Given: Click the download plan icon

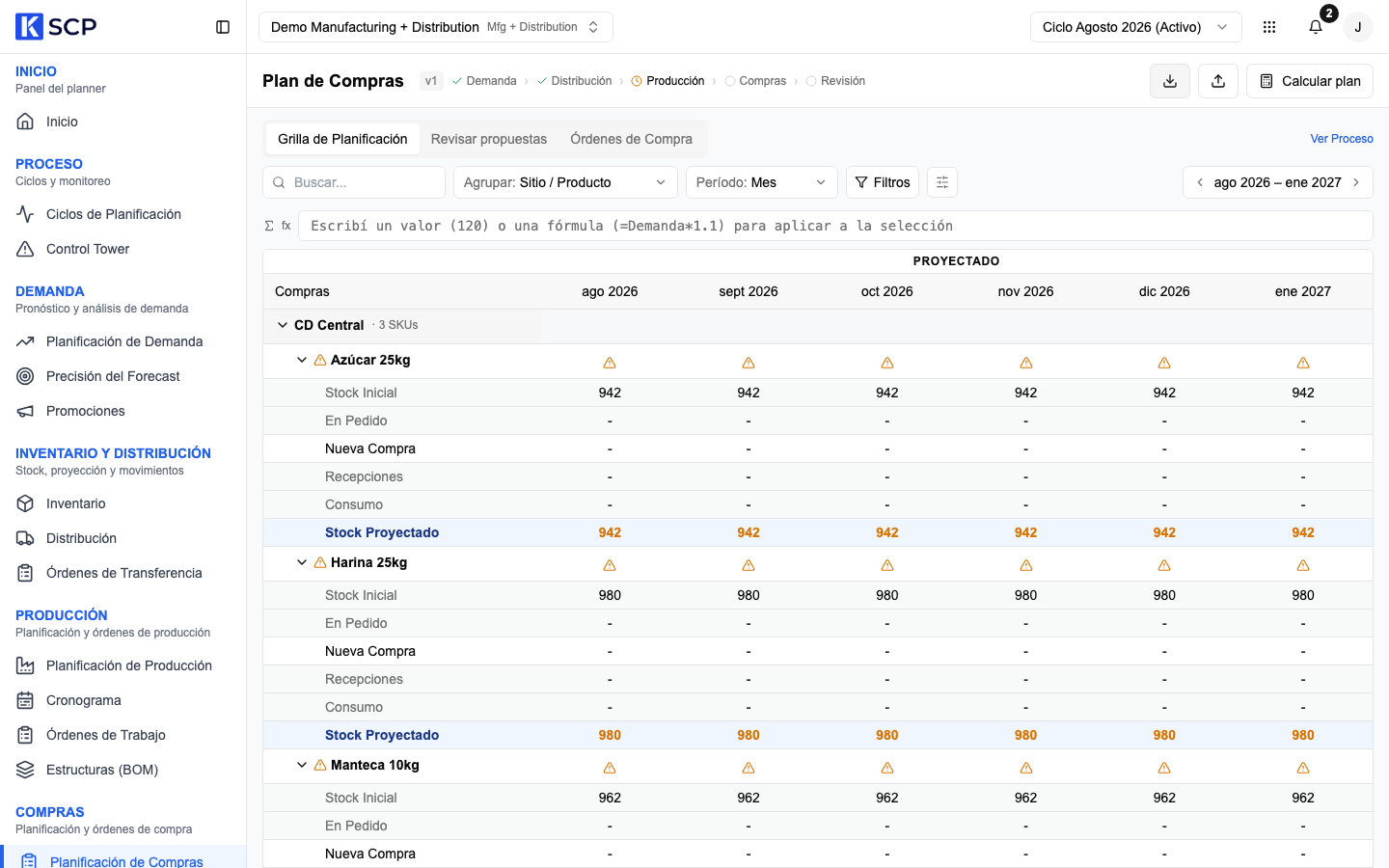Looking at the screenshot, I should pos(1170,81).
